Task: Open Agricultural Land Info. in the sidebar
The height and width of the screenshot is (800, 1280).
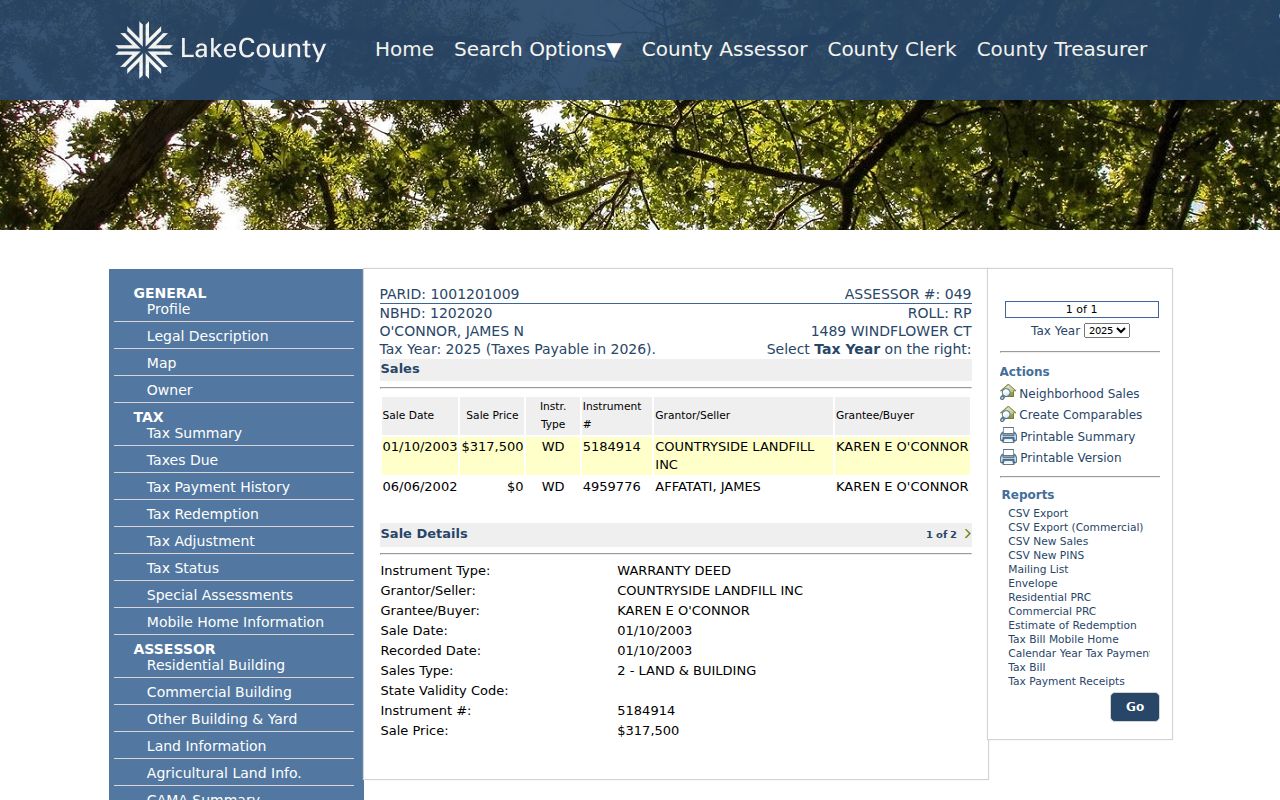Action: [x=224, y=773]
